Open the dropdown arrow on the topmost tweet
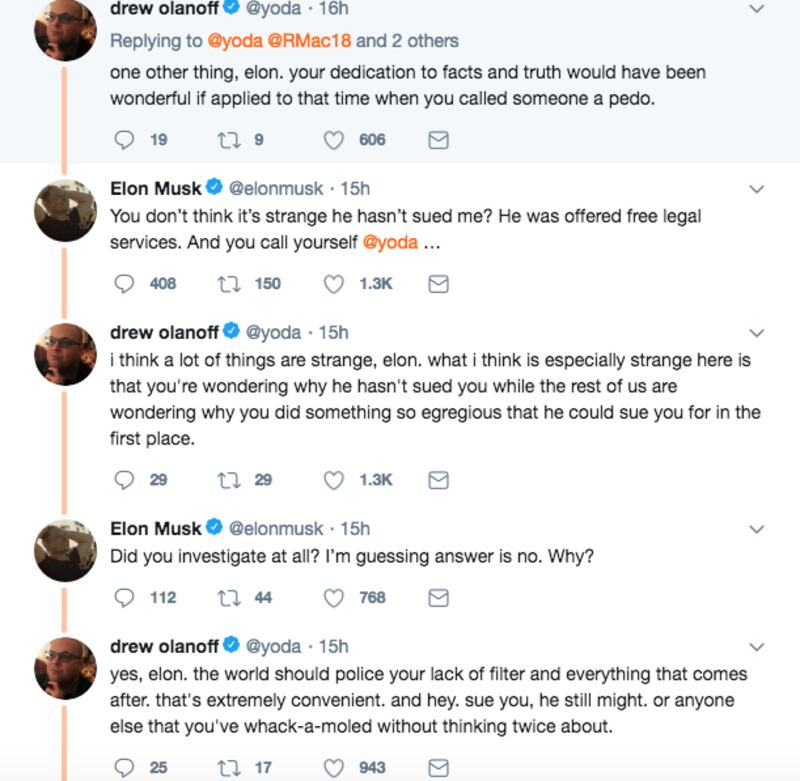Image resolution: width=800 pixels, height=781 pixels. click(x=757, y=9)
